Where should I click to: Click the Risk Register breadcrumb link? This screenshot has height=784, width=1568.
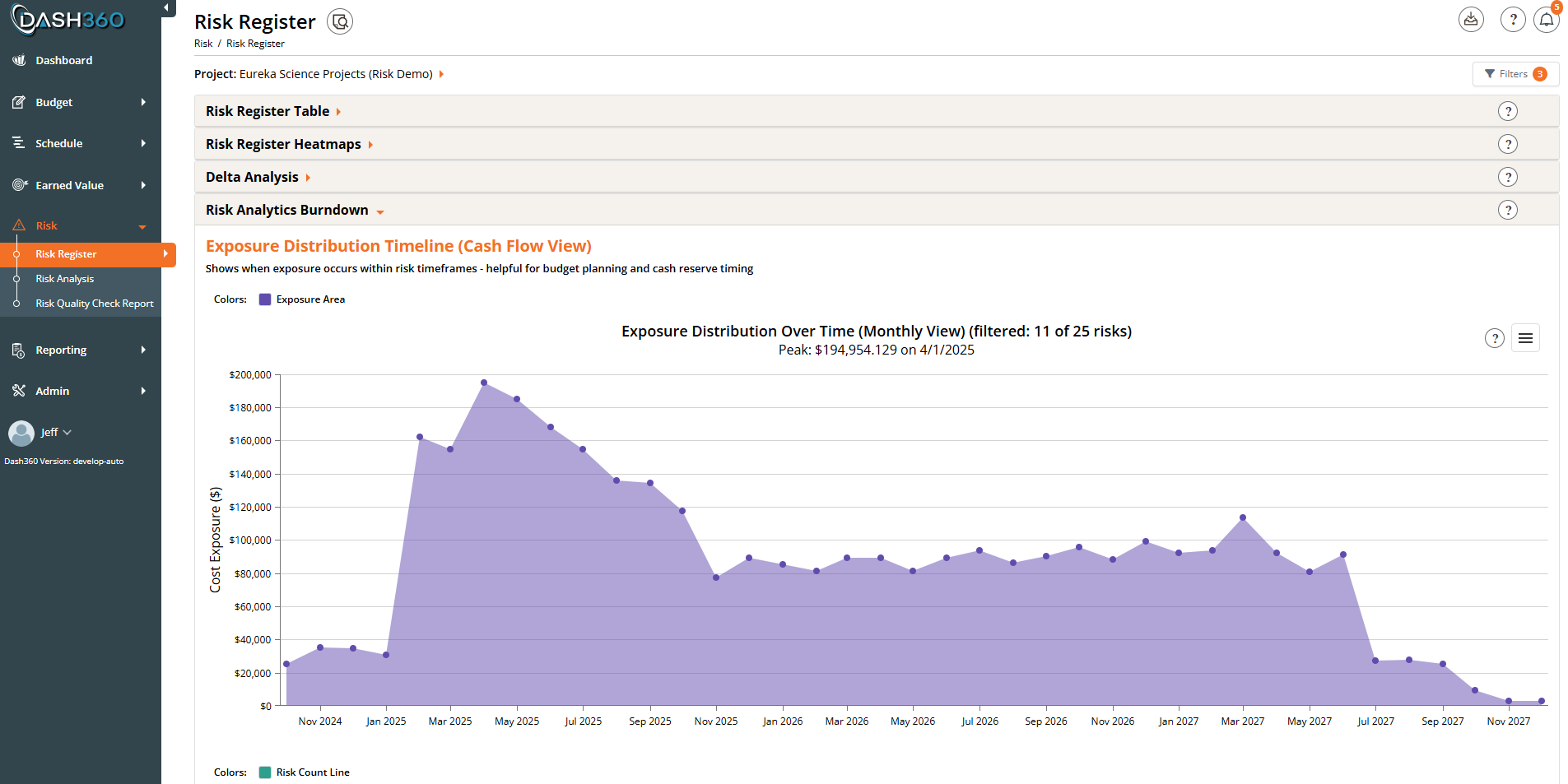pos(255,44)
